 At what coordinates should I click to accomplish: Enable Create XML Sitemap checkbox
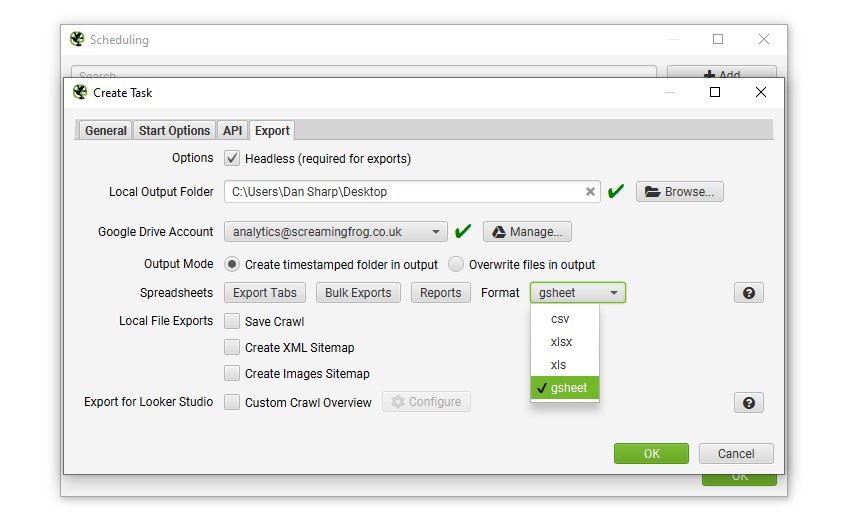click(x=232, y=347)
